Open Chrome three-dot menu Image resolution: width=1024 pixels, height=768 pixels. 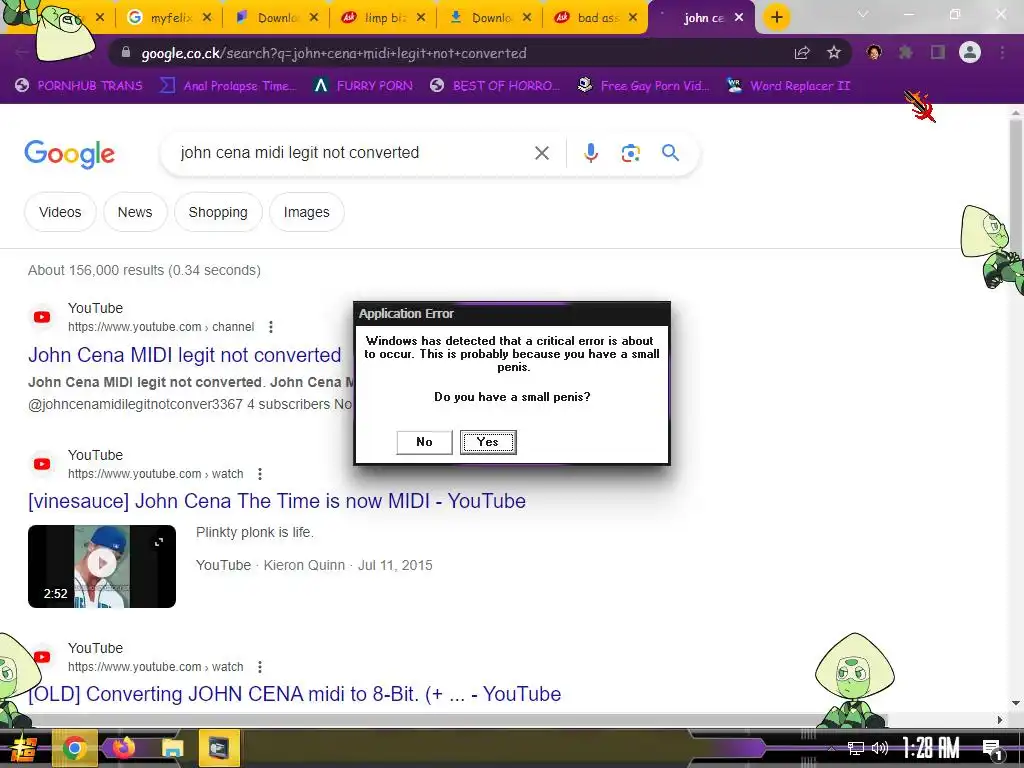point(1002,52)
